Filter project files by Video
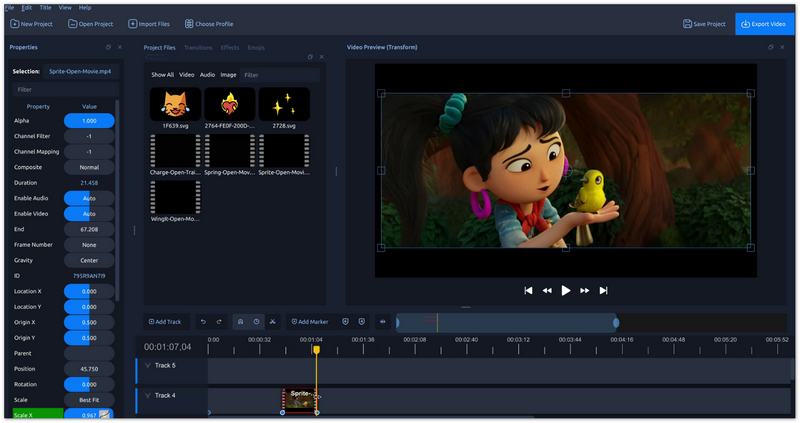This screenshot has width=800, height=423. pos(186,74)
